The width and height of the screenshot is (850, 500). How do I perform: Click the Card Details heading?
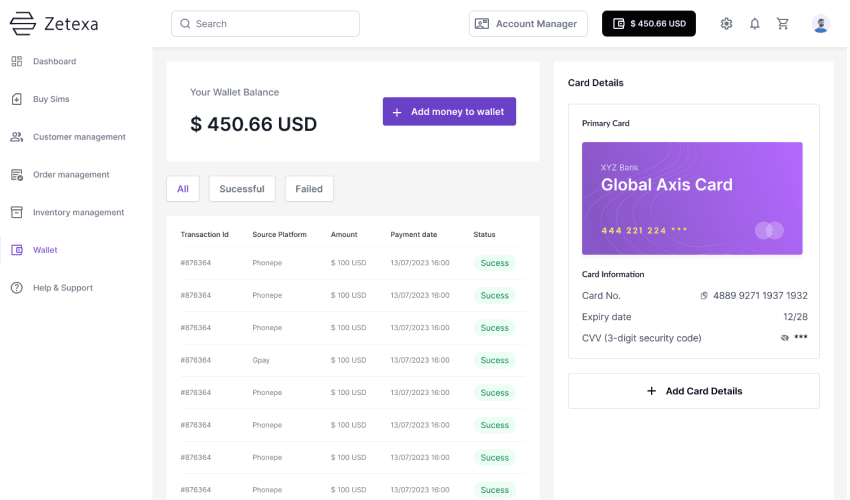(x=595, y=82)
